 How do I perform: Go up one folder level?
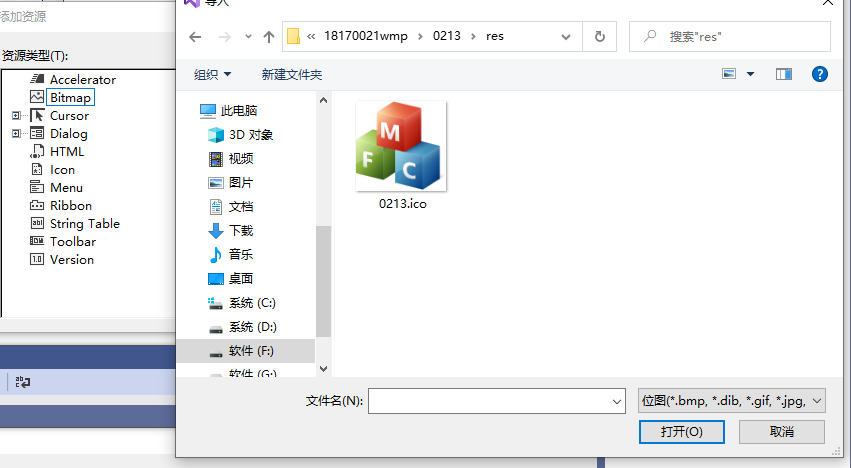pyautogui.click(x=269, y=36)
